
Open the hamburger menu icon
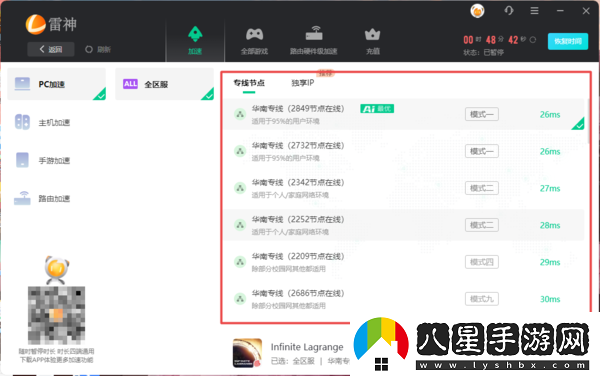(535, 11)
